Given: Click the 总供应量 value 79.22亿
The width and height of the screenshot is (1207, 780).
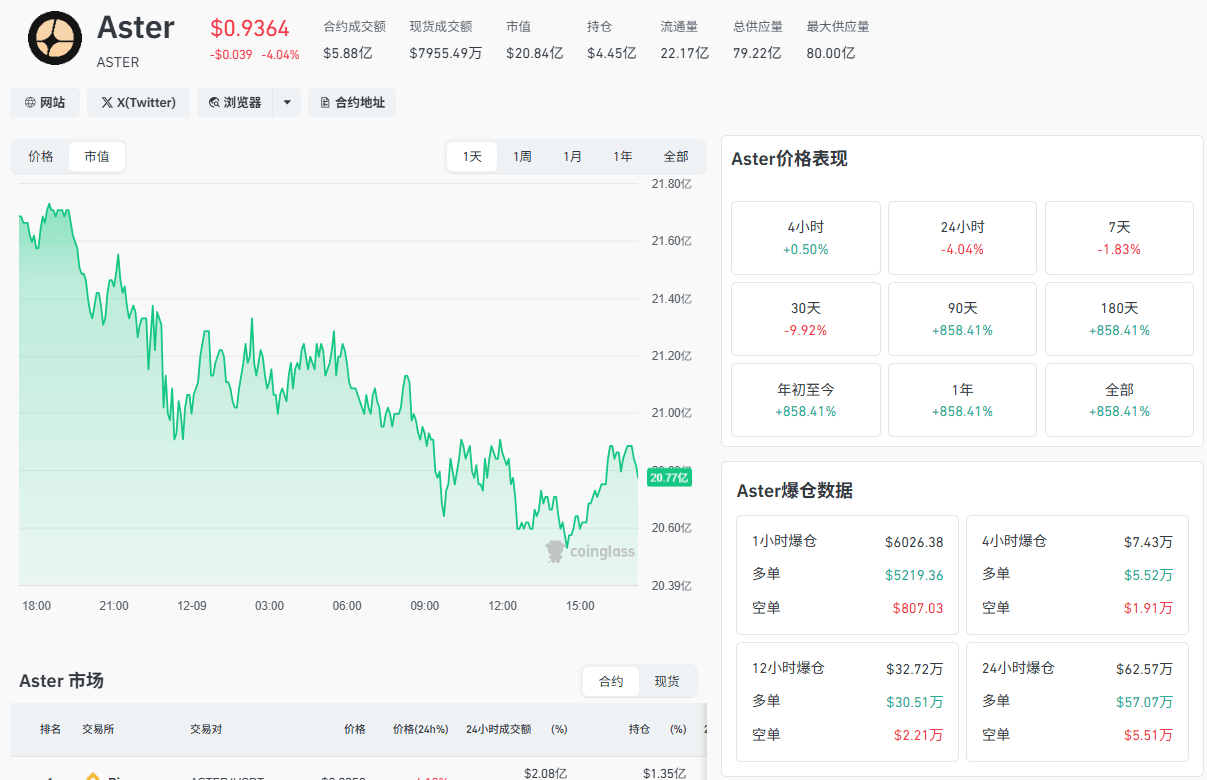Looking at the screenshot, I should (757, 53).
